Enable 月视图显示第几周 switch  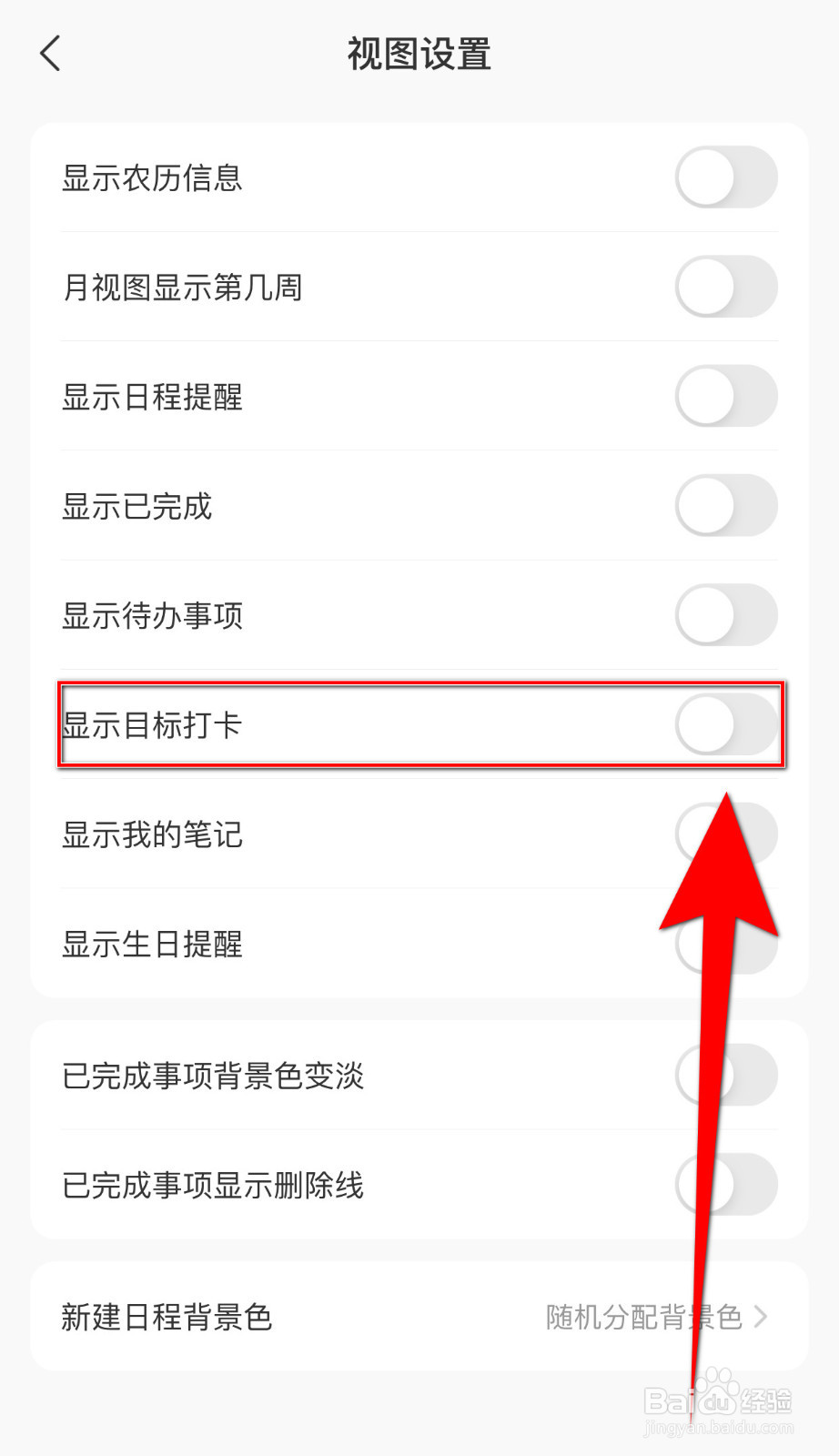click(x=726, y=287)
